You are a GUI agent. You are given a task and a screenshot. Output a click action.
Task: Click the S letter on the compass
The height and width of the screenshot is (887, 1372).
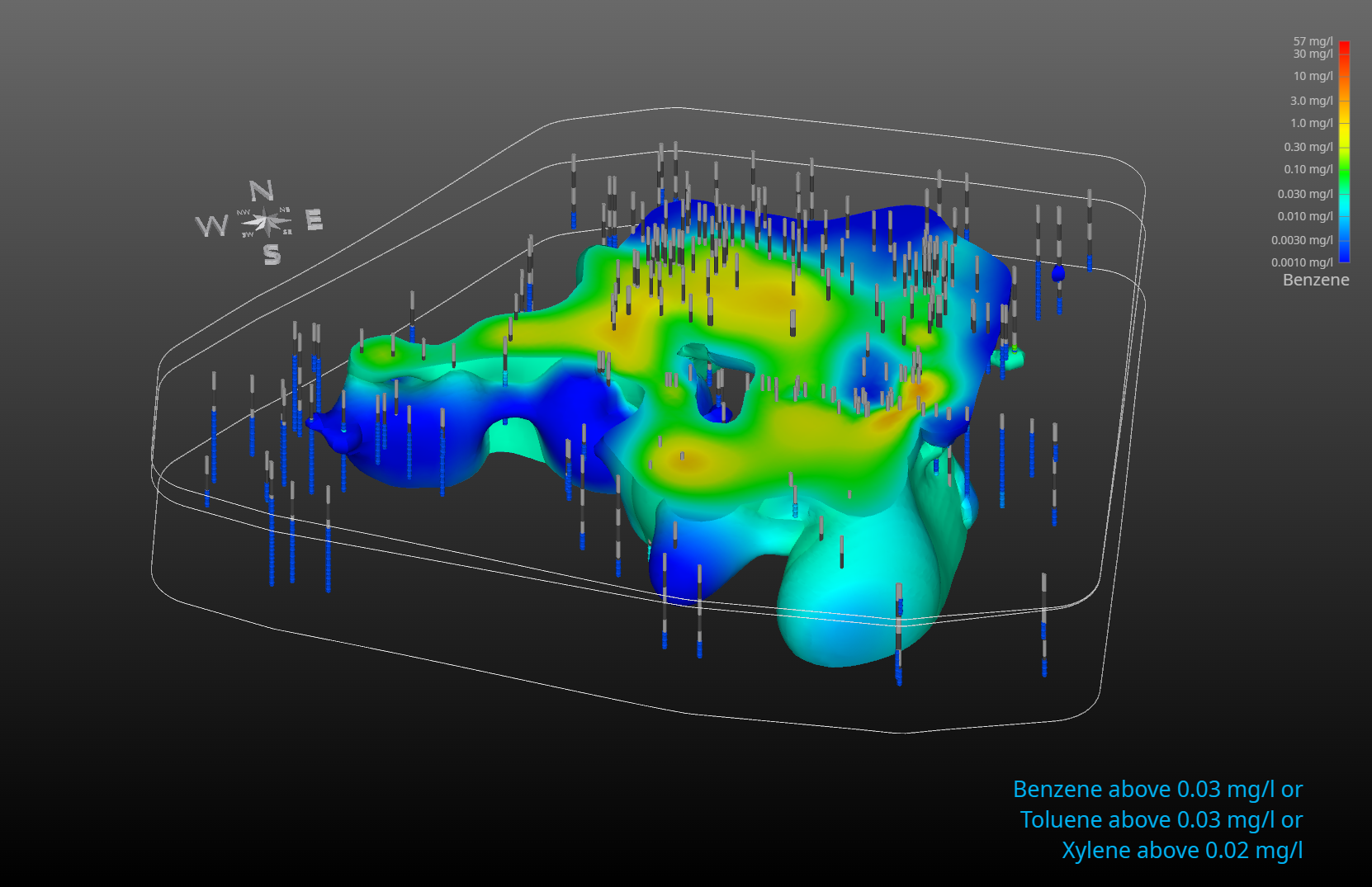click(272, 255)
